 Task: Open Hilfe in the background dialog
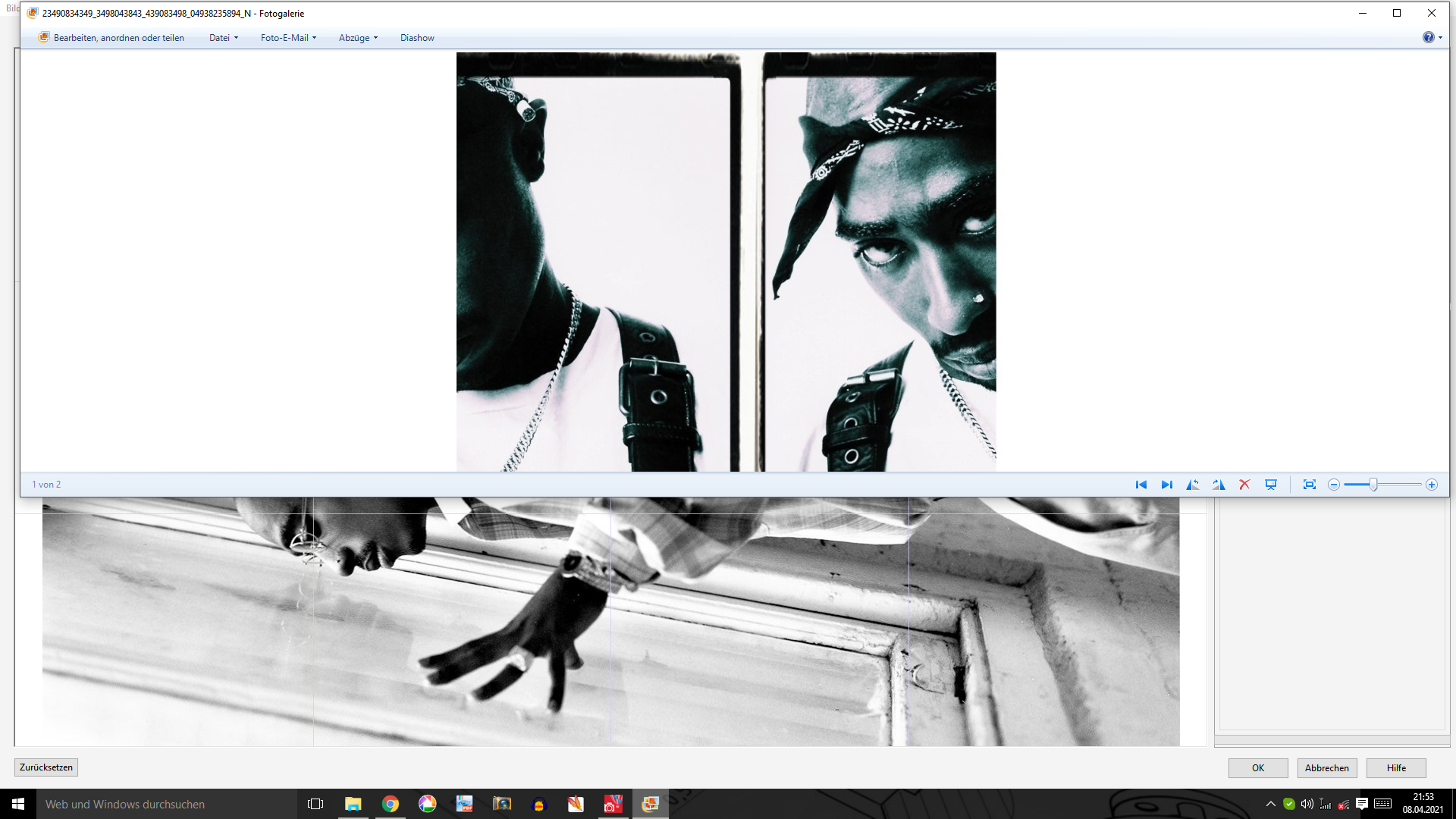point(1396,768)
